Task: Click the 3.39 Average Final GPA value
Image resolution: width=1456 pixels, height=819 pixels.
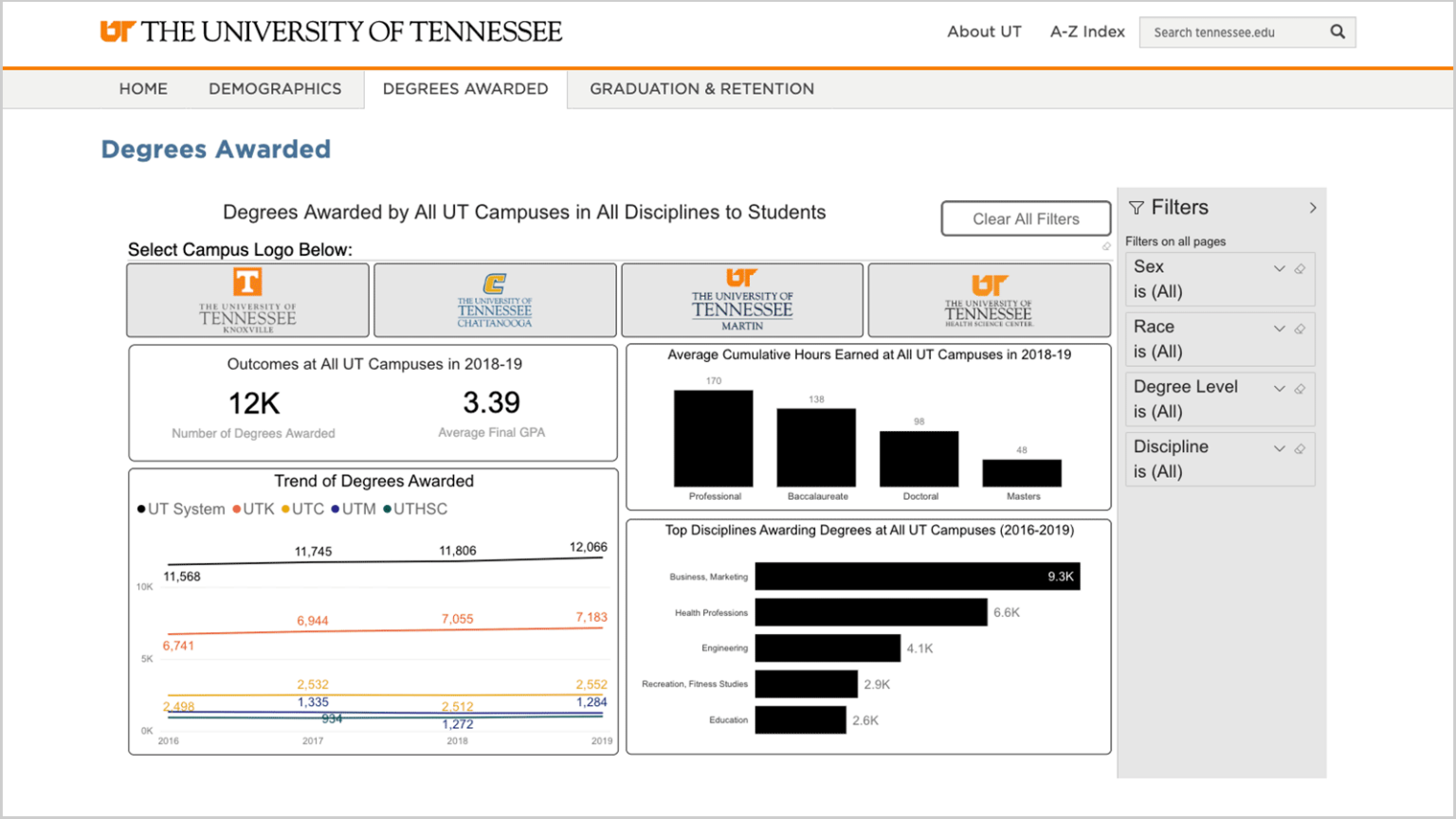Action: [491, 403]
